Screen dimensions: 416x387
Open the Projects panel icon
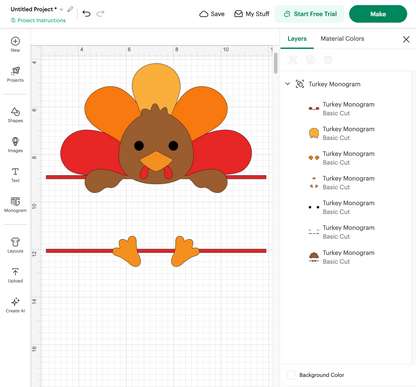point(15,71)
